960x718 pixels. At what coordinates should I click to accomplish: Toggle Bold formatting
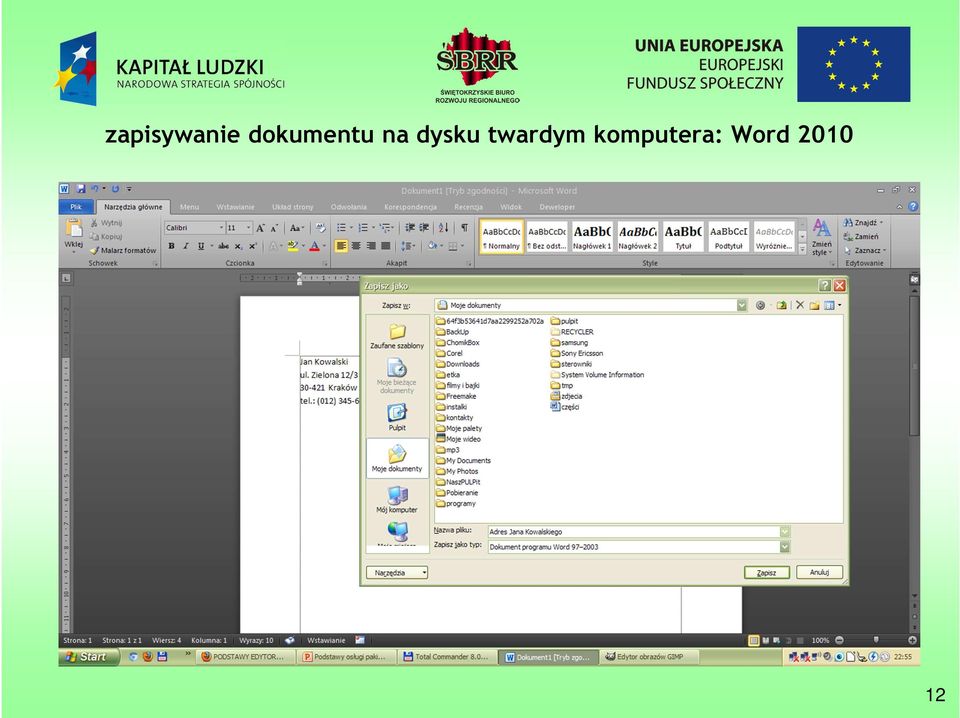[171, 246]
